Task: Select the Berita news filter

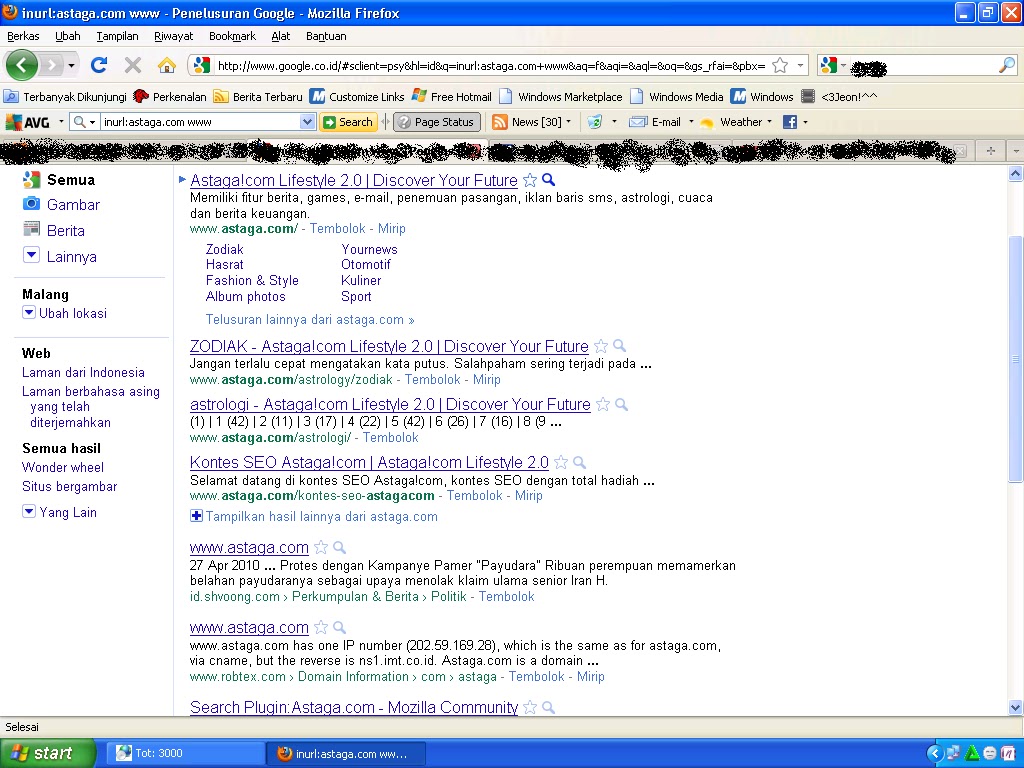Action: [65, 231]
